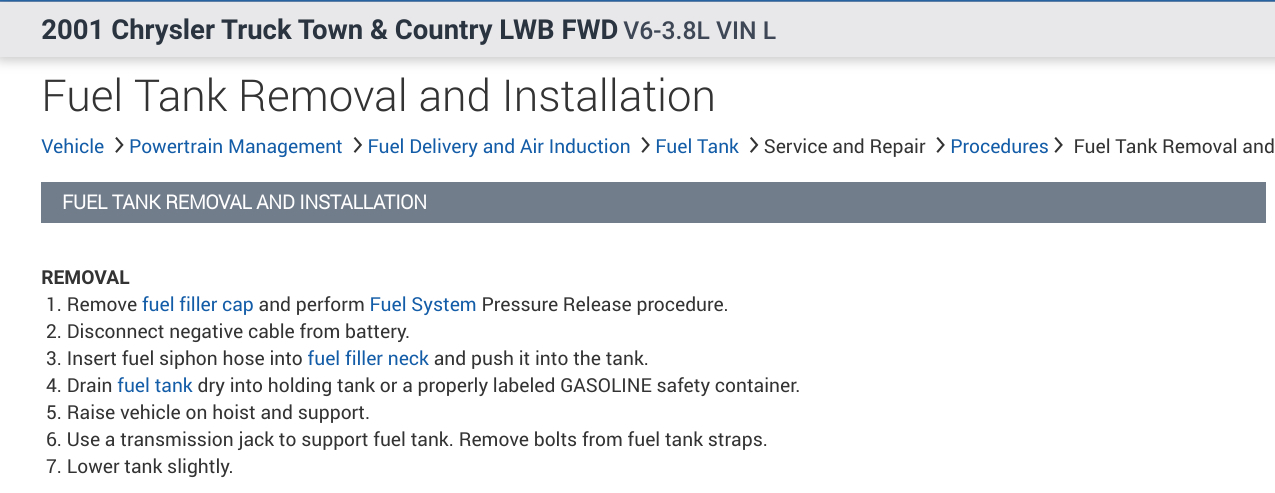Open the Powertrain Management breadcrumb
Image resolution: width=1275 pixels, height=493 pixels.
pos(235,147)
